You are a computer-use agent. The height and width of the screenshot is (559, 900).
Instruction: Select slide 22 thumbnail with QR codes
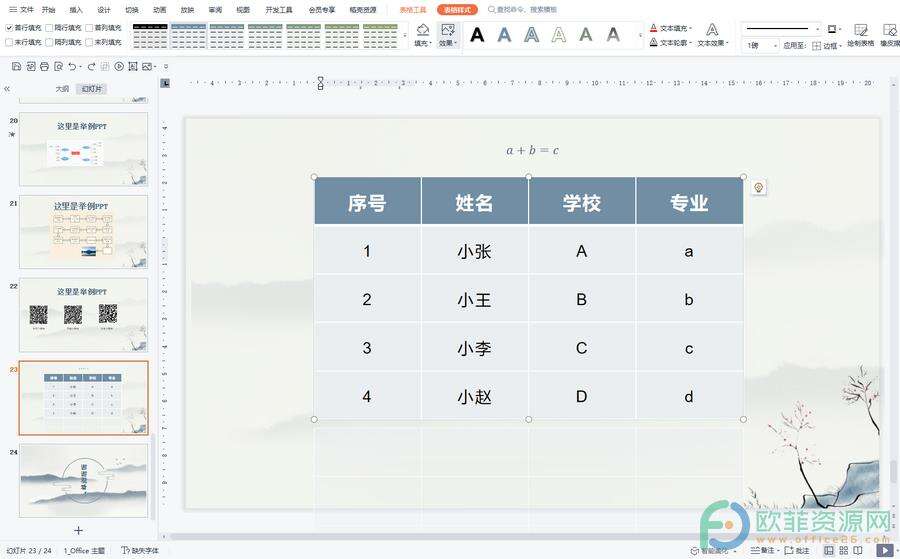click(x=83, y=315)
